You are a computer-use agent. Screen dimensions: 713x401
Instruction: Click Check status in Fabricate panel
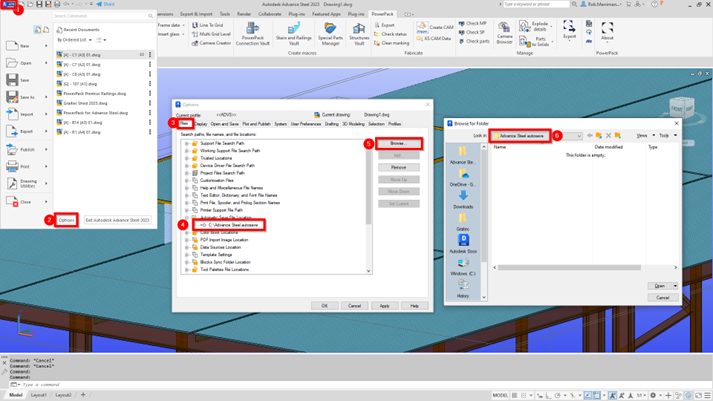(x=391, y=34)
